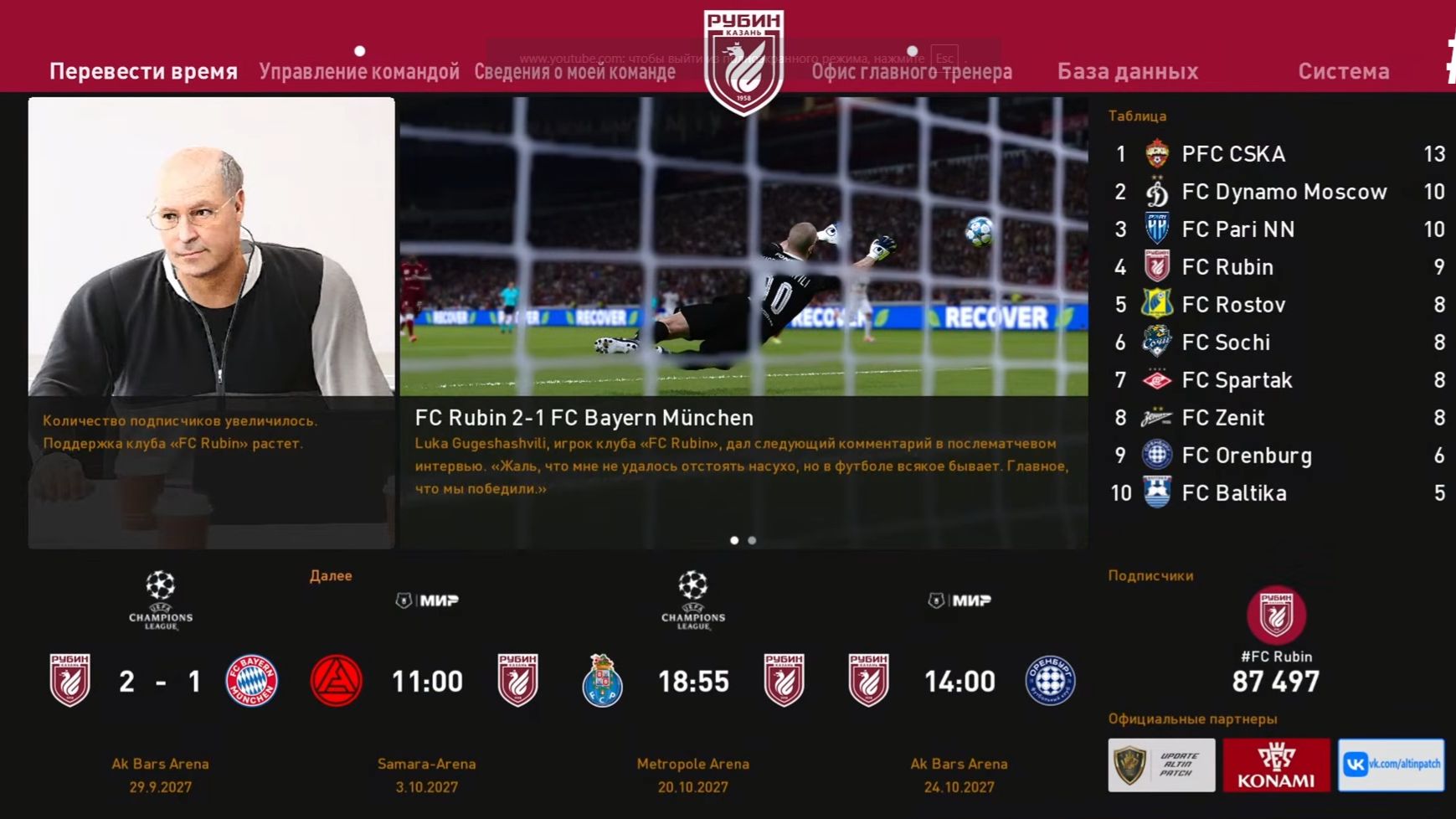Click Официальные партнеры heading

coord(1192,719)
